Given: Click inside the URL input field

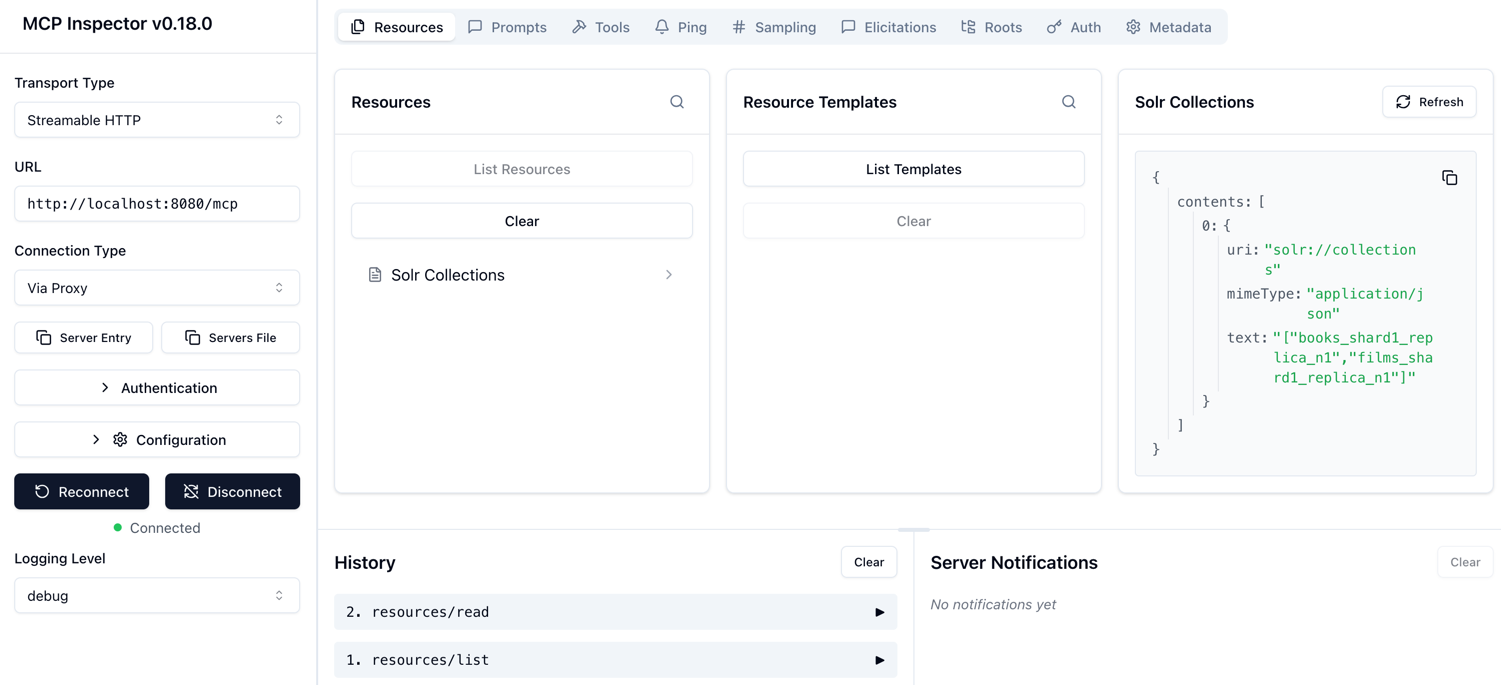Looking at the screenshot, I should click(x=157, y=203).
